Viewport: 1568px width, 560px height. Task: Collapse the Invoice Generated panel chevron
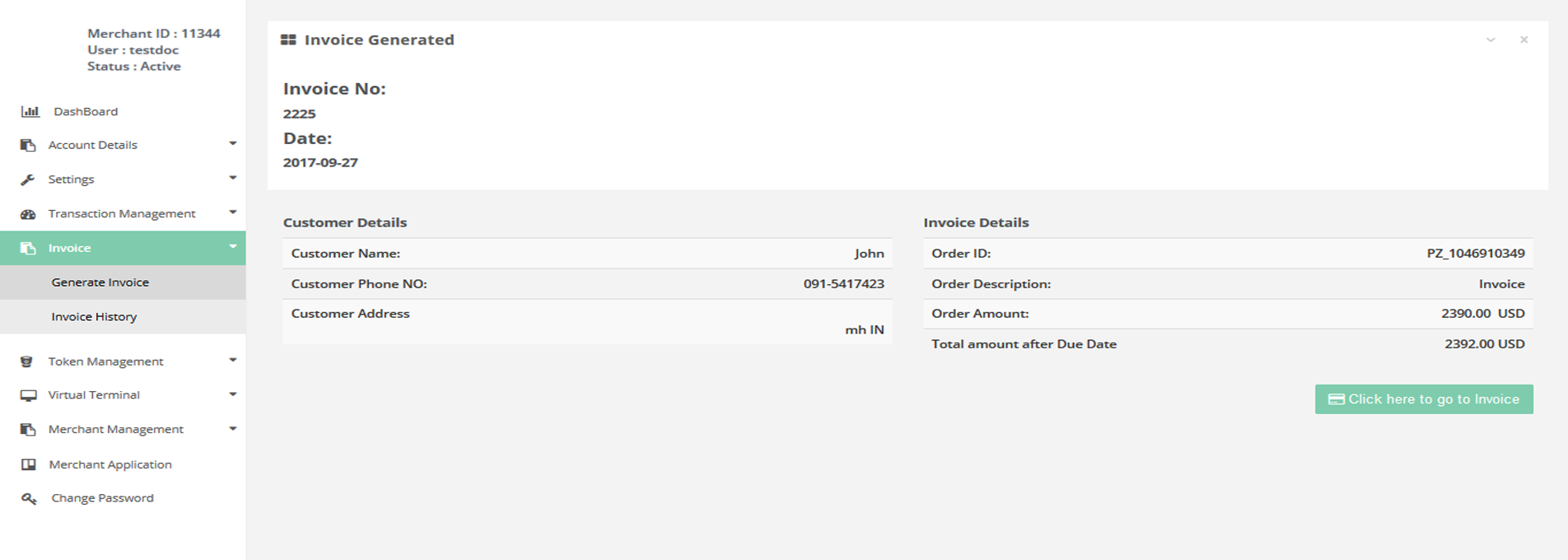point(1491,40)
